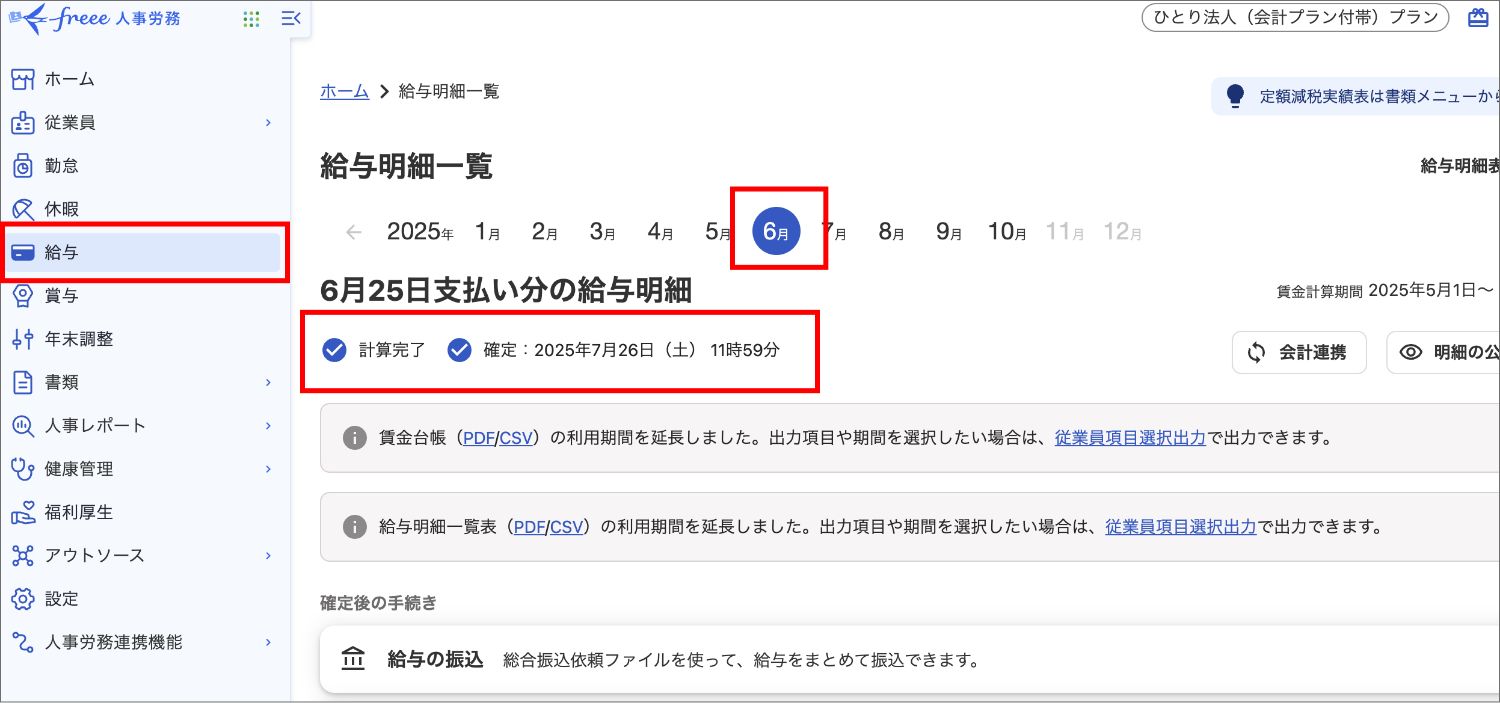Viewport: 1500px width, 703px height.
Task: Open 設定 in the sidebar
Action: pyautogui.click(x=145, y=599)
